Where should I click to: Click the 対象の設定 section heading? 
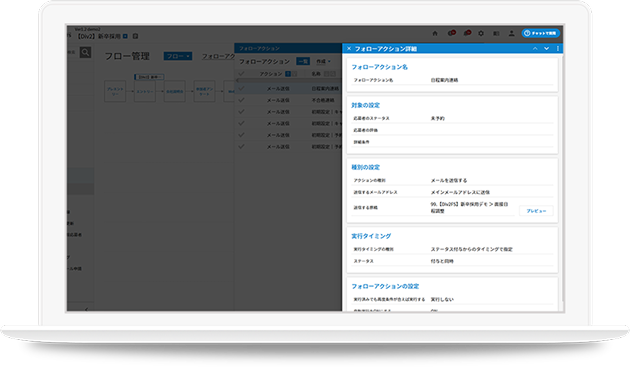click(x=365, y=105)
